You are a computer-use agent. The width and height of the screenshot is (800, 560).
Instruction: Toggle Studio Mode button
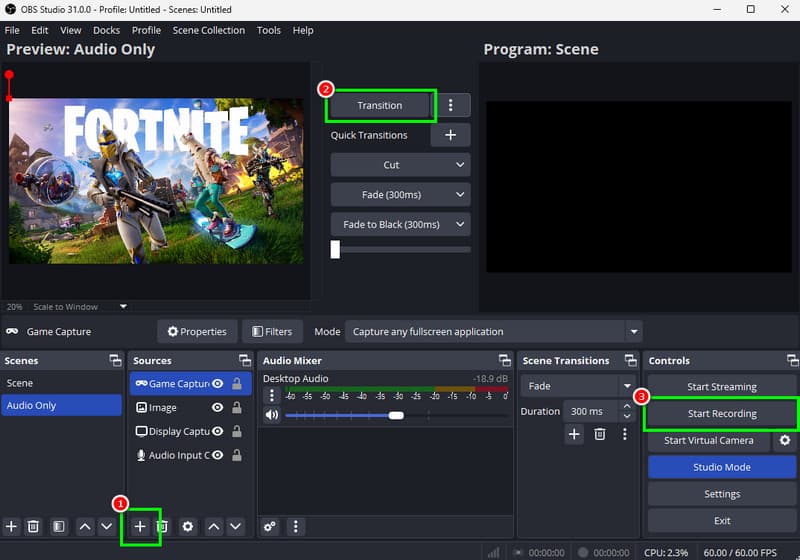[x=722, y=467]
